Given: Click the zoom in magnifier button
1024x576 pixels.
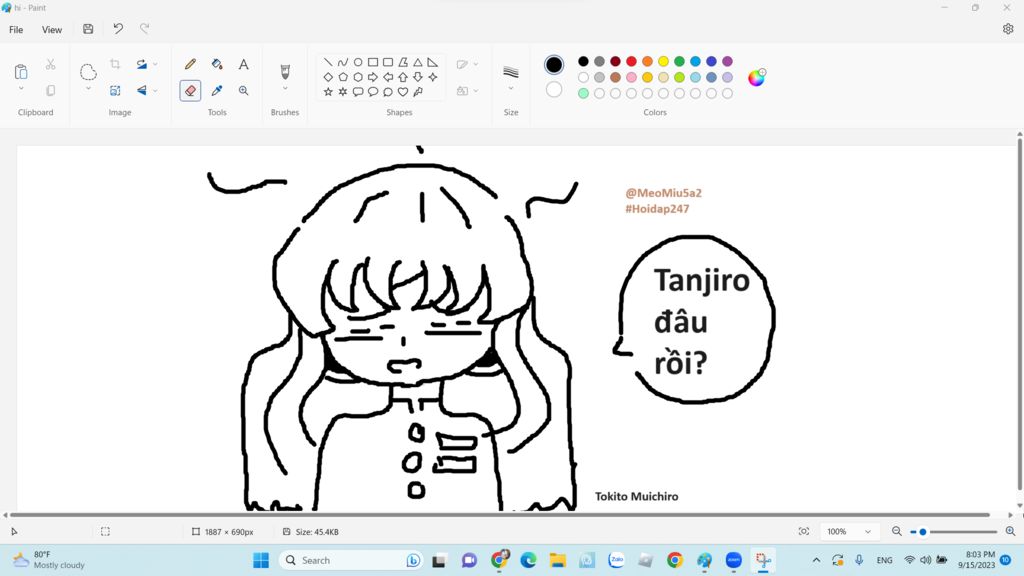Looking at the screenshot, I should pyautogui.click(x=1010, y=532).
